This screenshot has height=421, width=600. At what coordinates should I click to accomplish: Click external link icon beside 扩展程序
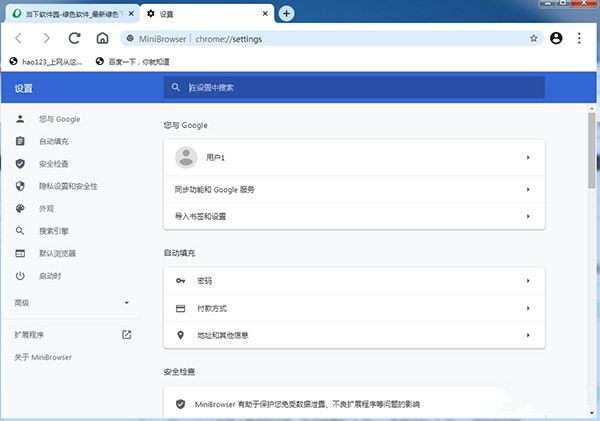(x=126, y=334)
